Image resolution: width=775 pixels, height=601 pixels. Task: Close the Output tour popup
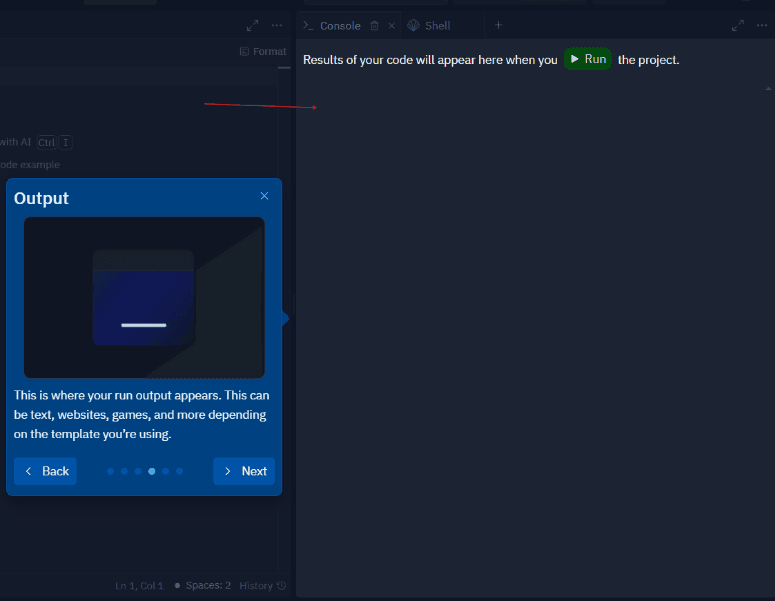264,196
